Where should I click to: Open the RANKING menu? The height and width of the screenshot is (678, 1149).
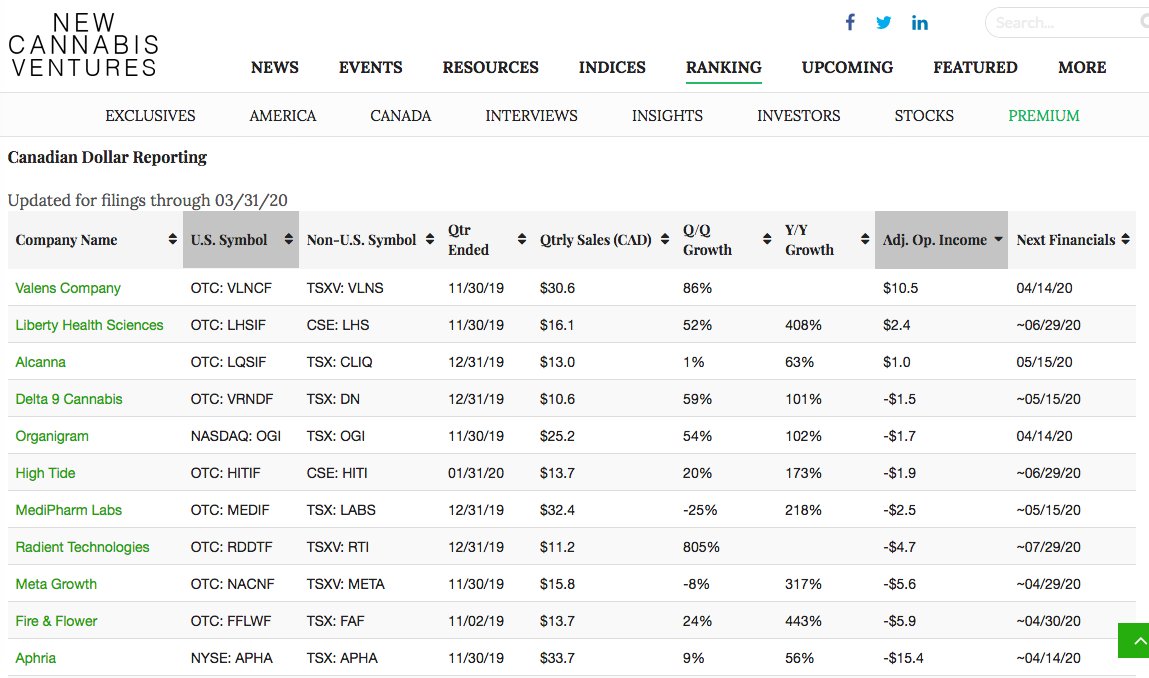(x=723, y=67)
